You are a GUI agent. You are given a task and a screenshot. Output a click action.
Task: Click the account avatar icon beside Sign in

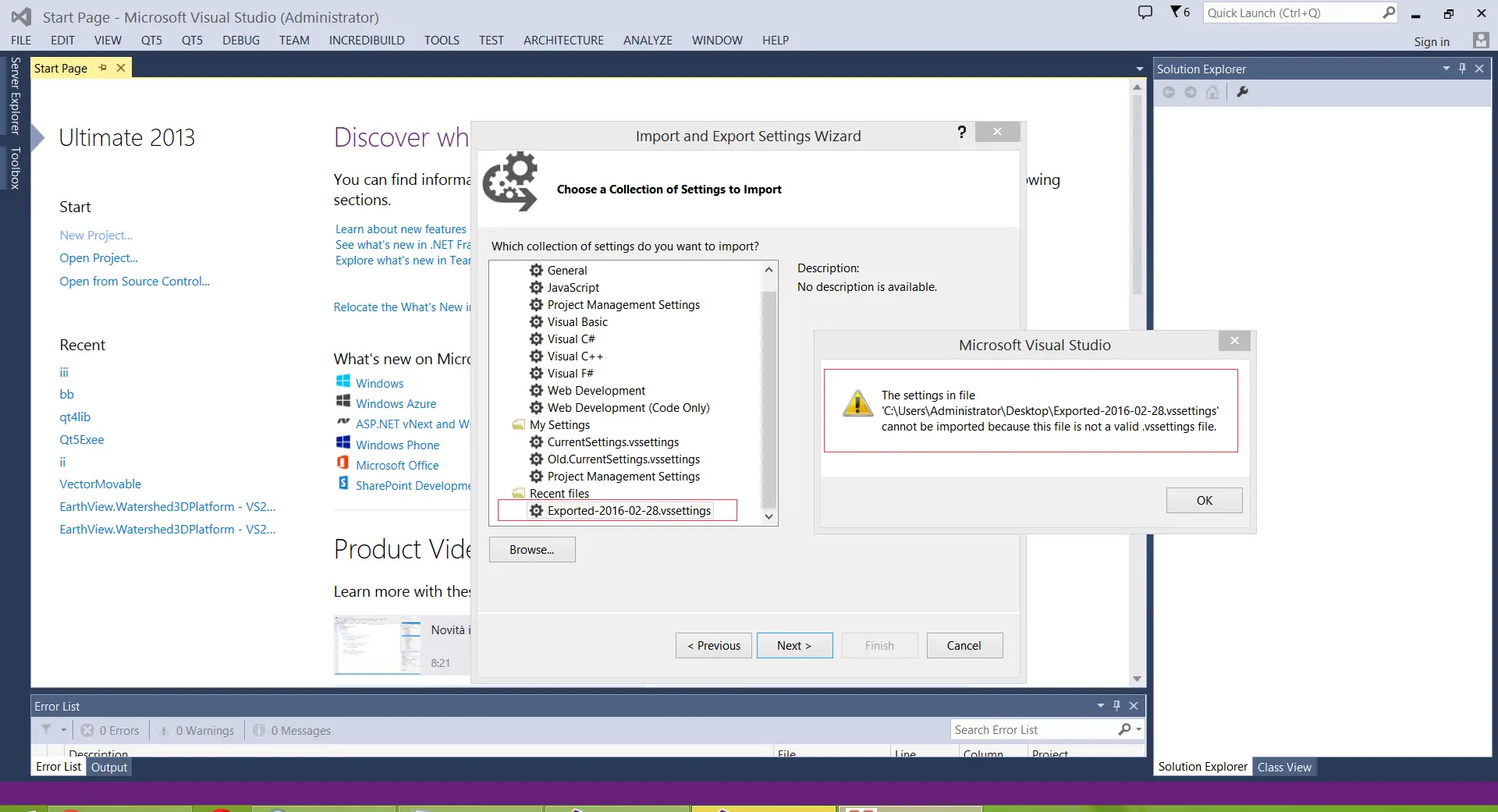point(1480,41)
